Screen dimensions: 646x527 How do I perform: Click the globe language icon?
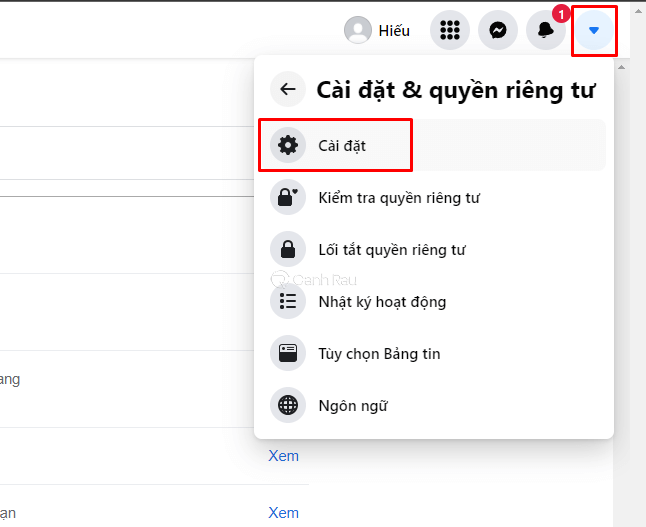[x=288, y=405]
